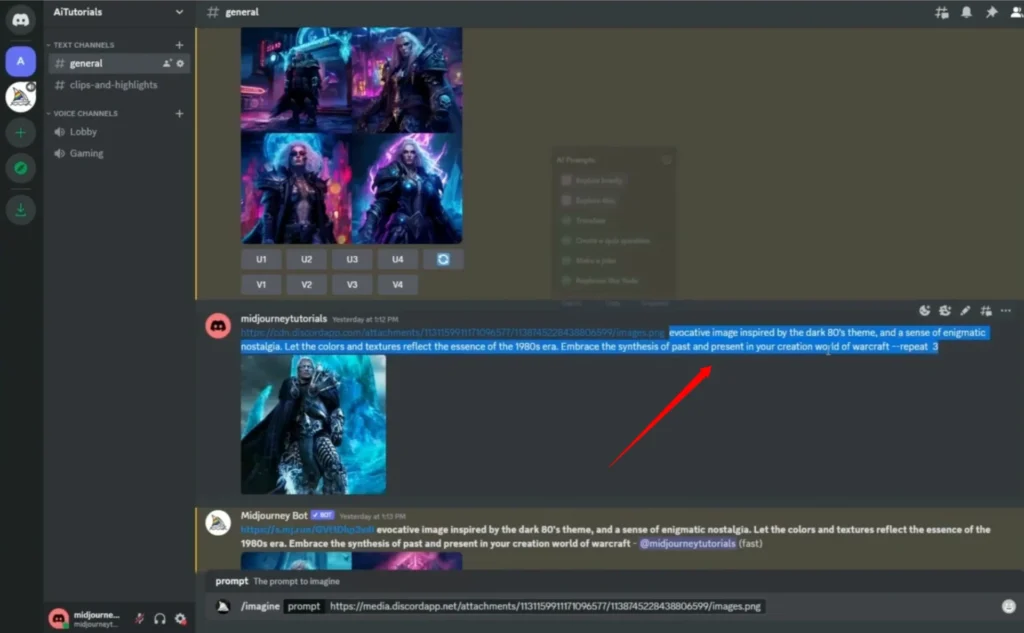Add a new server
This screenshot has height=633, width=1024.
(x=20, y=133)
